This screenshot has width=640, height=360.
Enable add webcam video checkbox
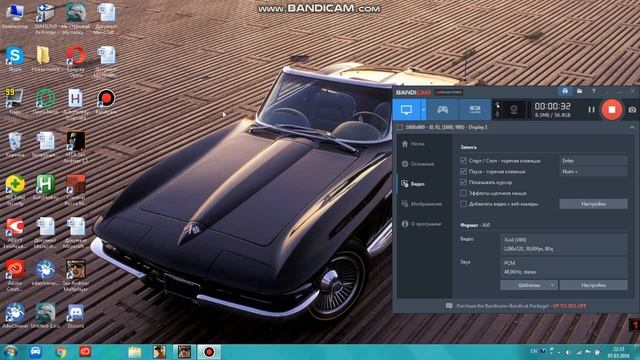point(463,204)
